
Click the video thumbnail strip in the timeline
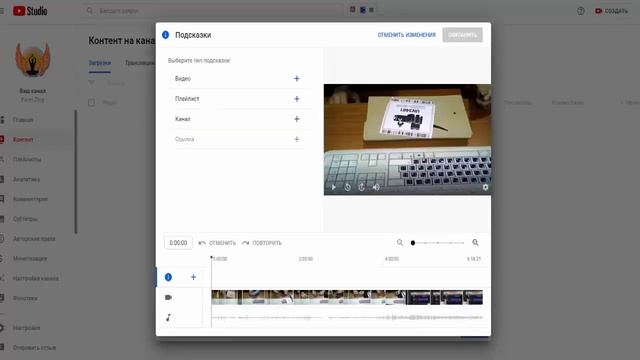[347, 298]
